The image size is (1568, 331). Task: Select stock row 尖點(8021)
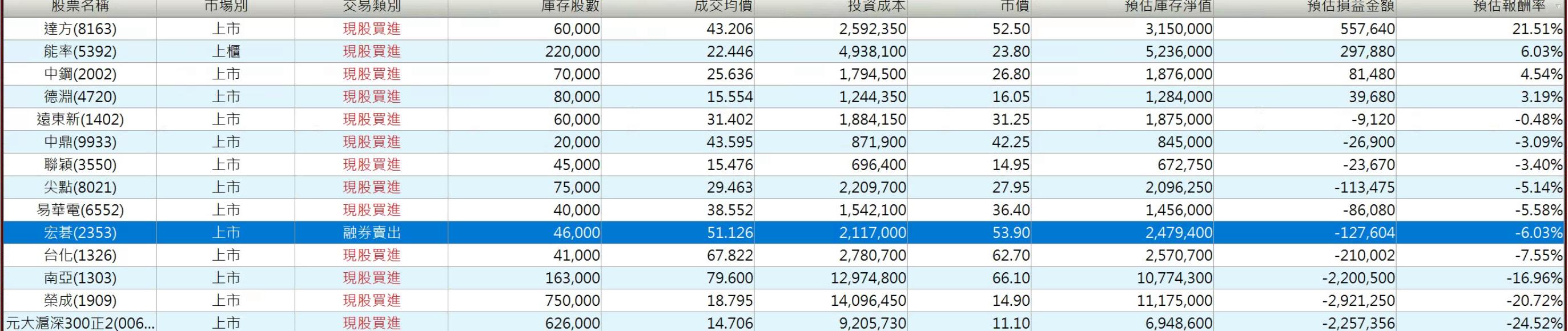click(783, 187)
